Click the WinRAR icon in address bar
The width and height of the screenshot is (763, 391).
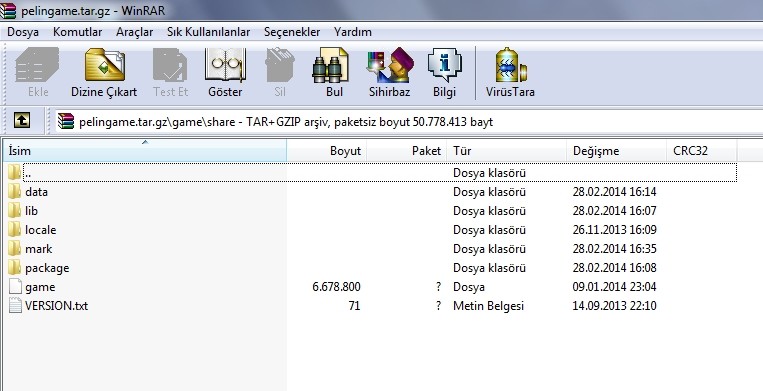click(x=66, y=121)
